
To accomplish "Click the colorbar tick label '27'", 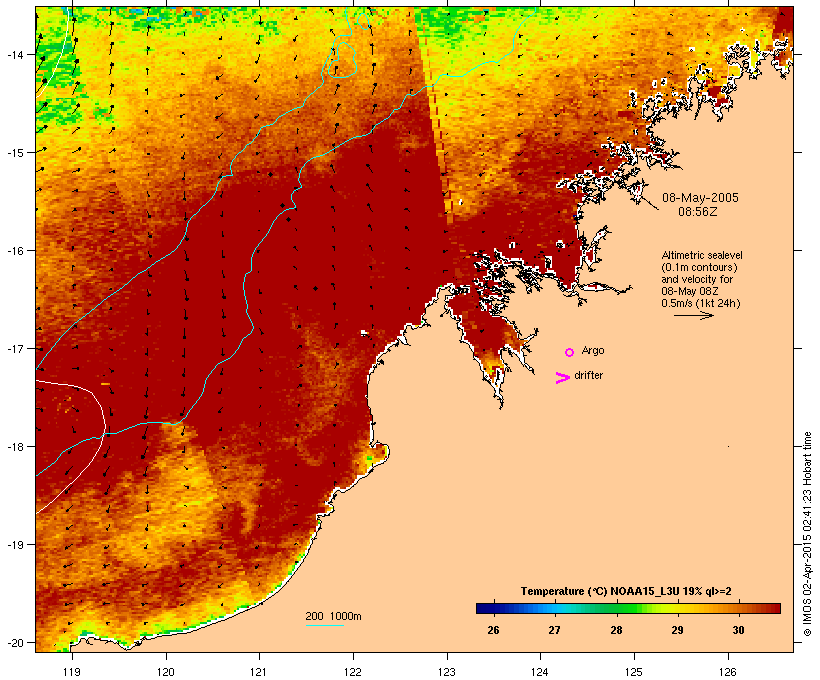I will click(x=554, y=630).
